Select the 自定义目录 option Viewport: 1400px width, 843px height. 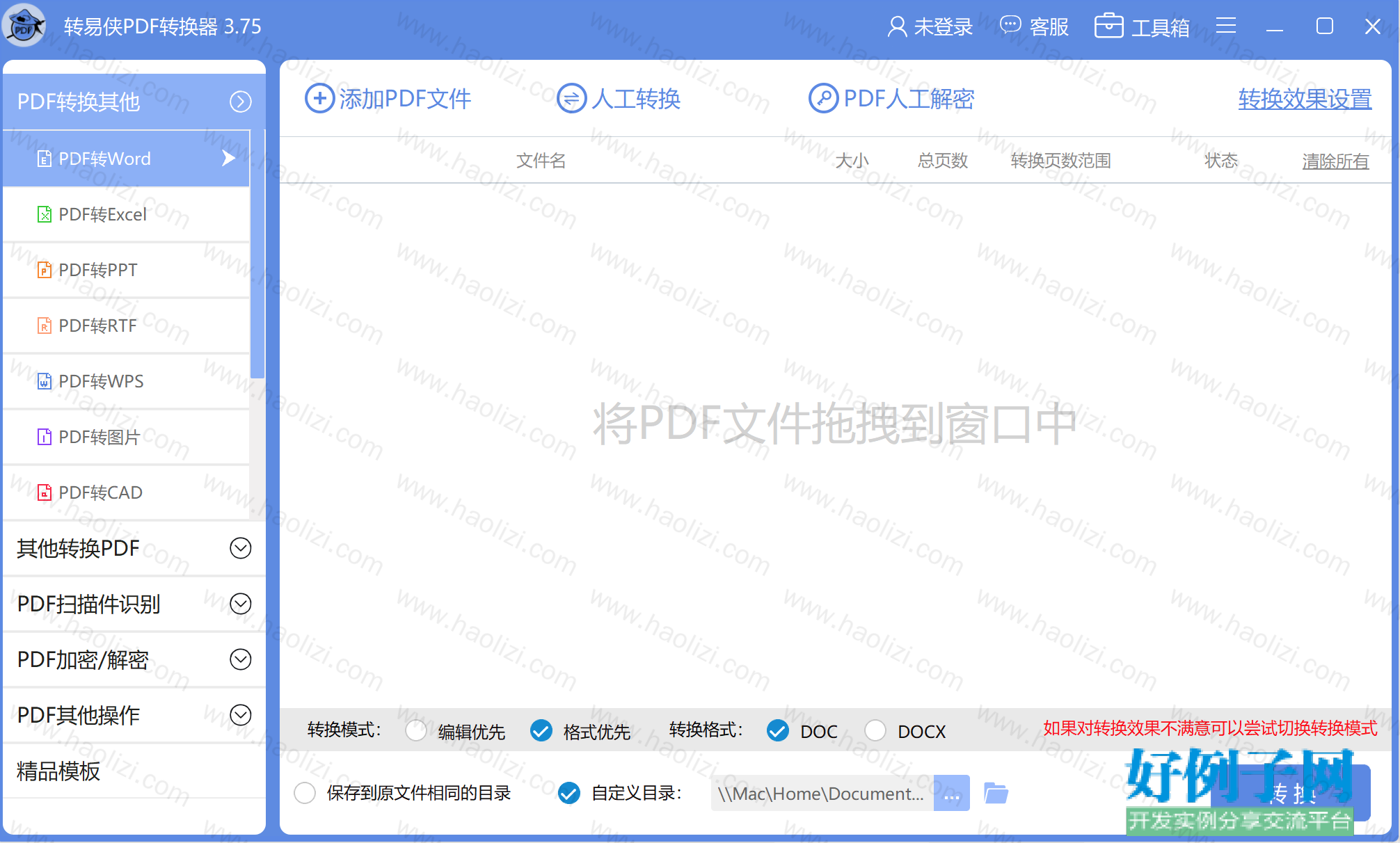(569, 793)
